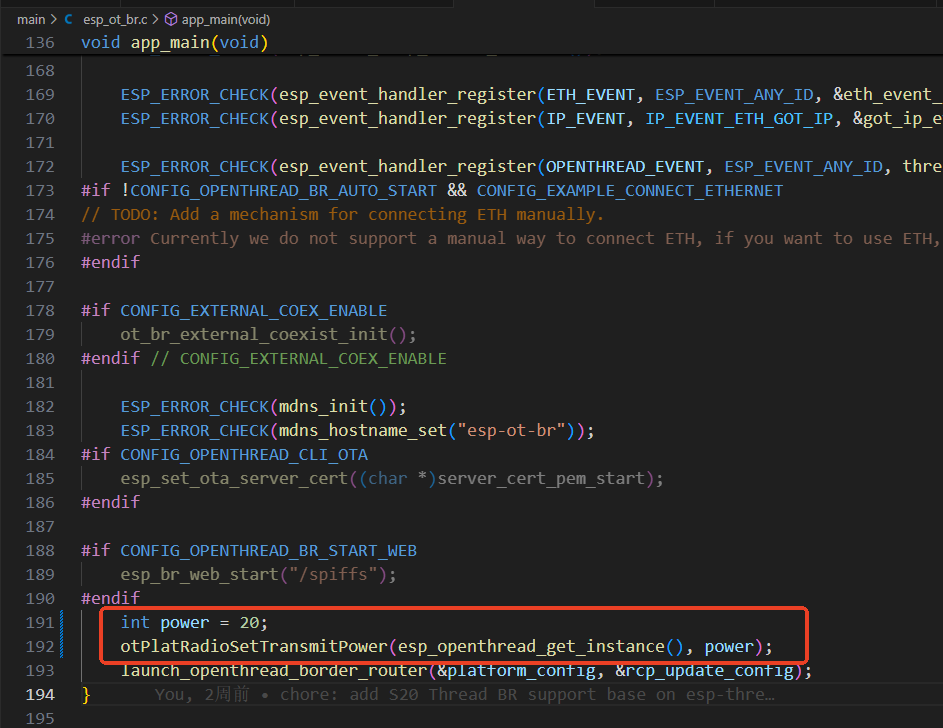Click the C file icon in breadcrumb
The width and height of the screenshot is (943, 728).
(68, 19)
